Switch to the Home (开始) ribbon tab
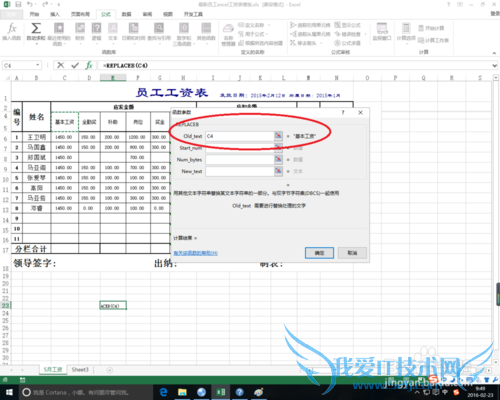This screenshot has width=500, height=400. [x=34, y=14]
